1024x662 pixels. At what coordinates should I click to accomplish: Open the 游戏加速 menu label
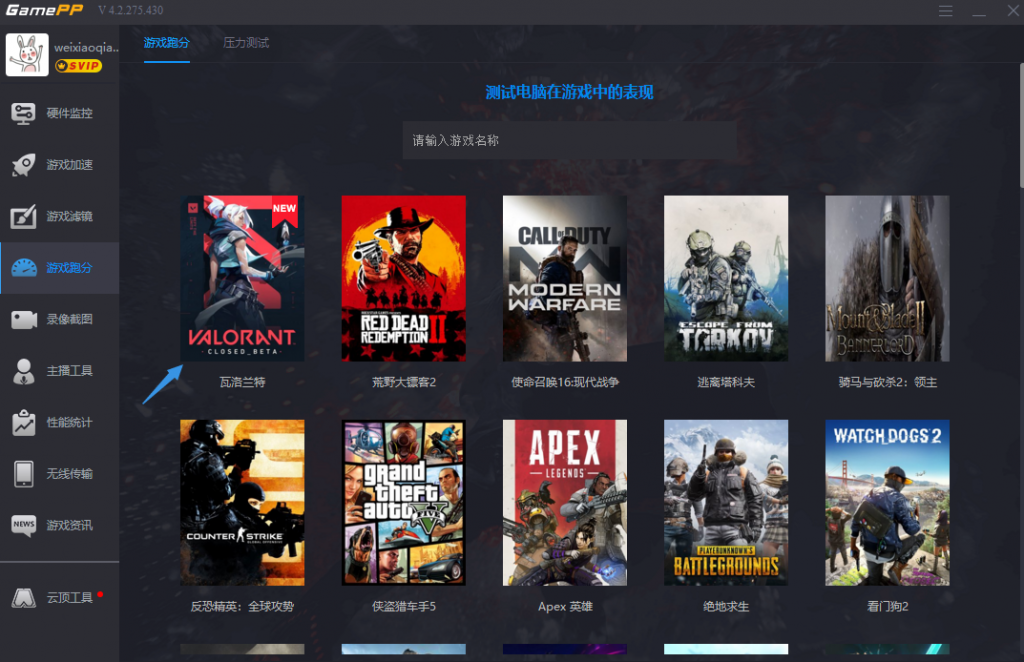tap(69, 165)
